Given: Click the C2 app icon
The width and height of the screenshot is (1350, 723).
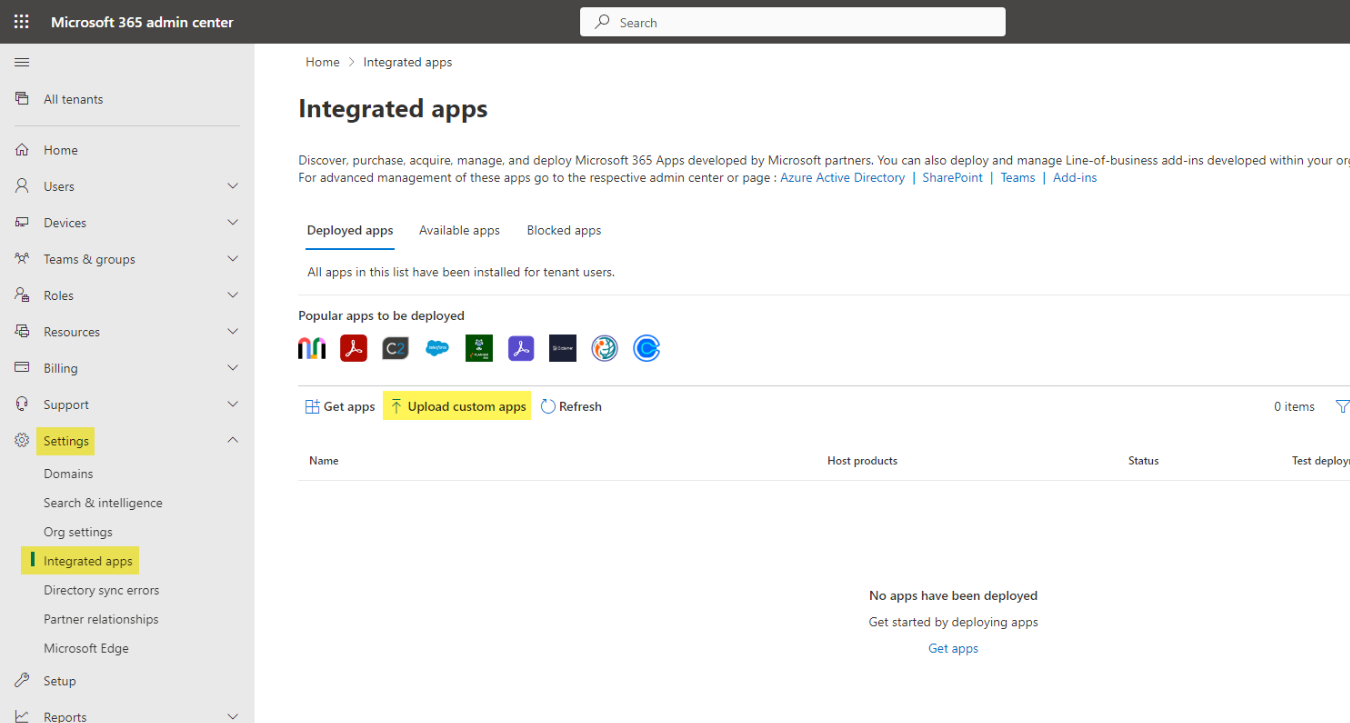Looking at the screenshot, I should coord(395,348).
